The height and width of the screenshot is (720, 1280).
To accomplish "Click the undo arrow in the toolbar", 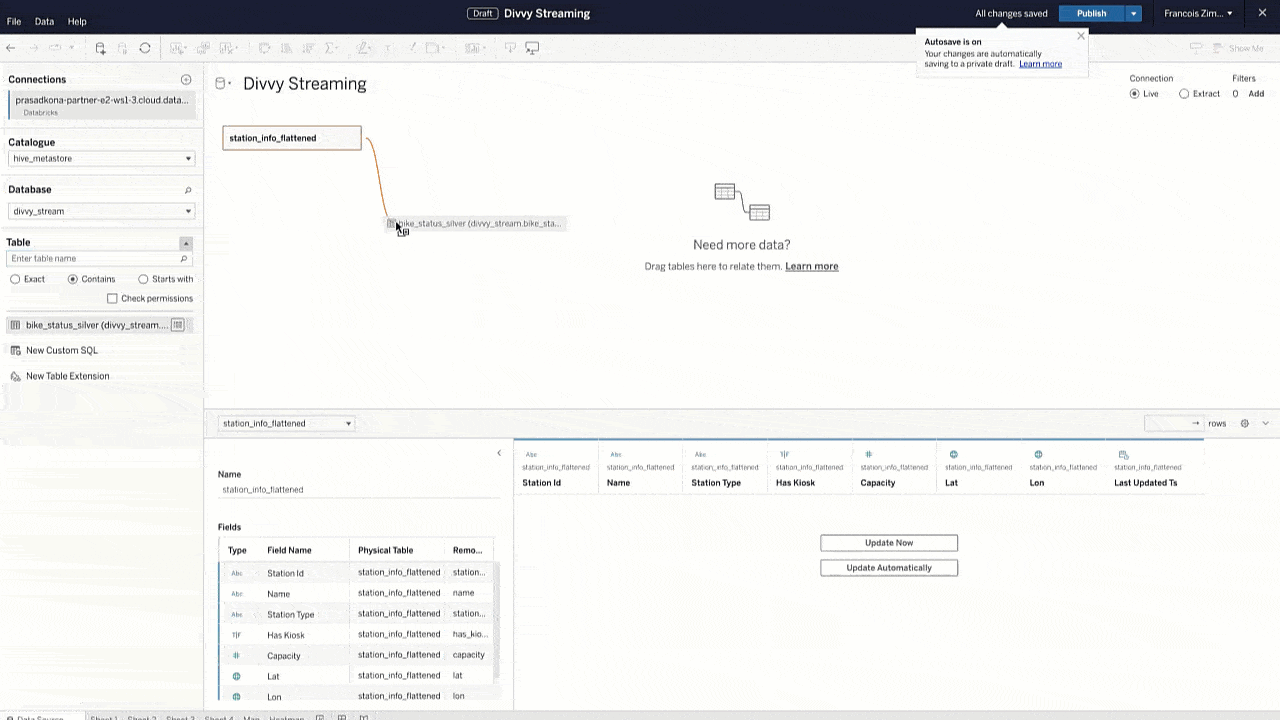I will pyautogui.click(x=10, y=47).
